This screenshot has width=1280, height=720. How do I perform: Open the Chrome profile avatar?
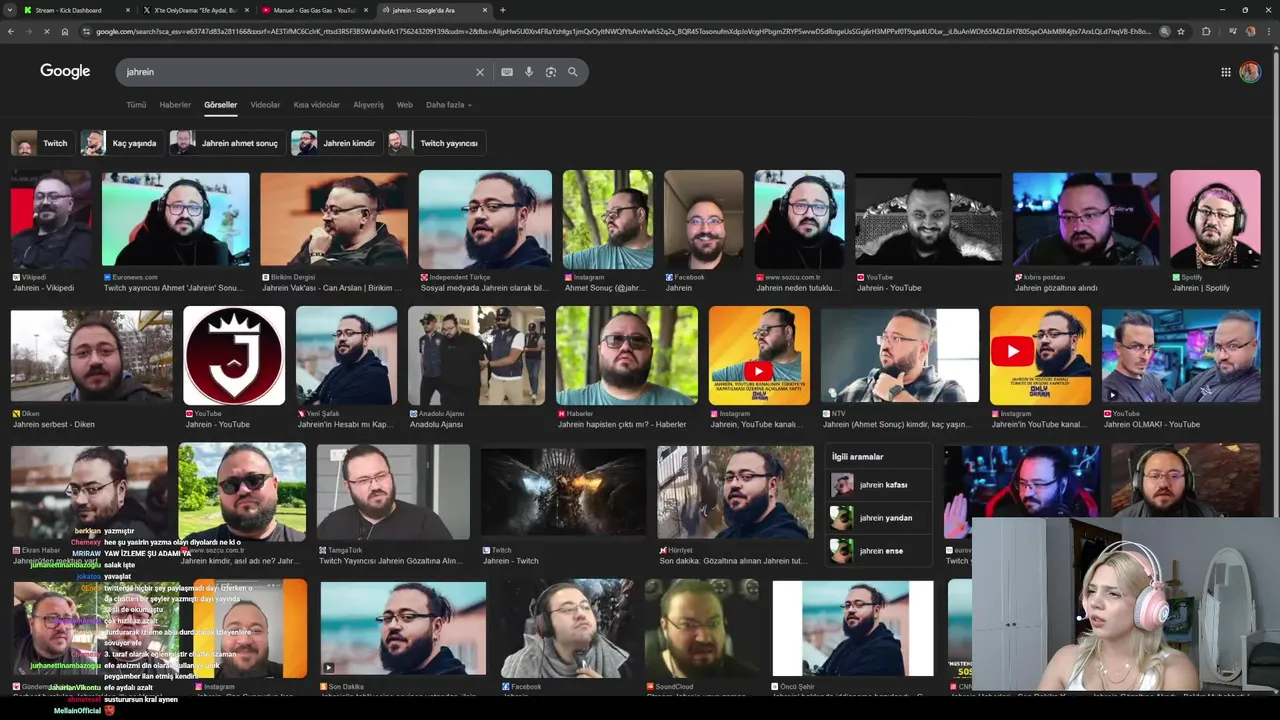click(1250, 31)
